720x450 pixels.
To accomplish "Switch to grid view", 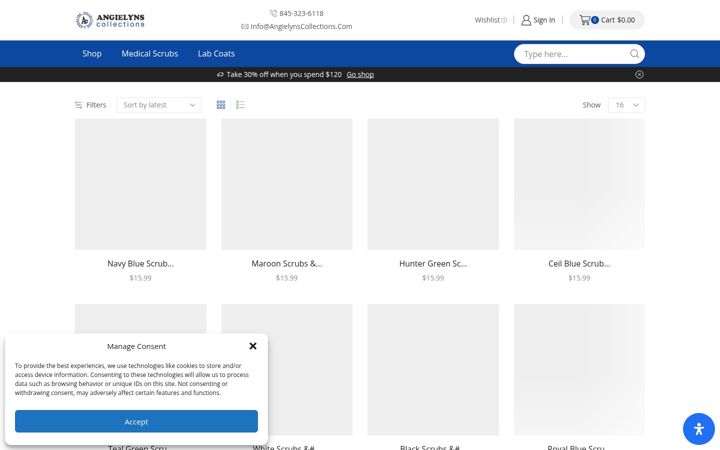I will tap(221, 105).
